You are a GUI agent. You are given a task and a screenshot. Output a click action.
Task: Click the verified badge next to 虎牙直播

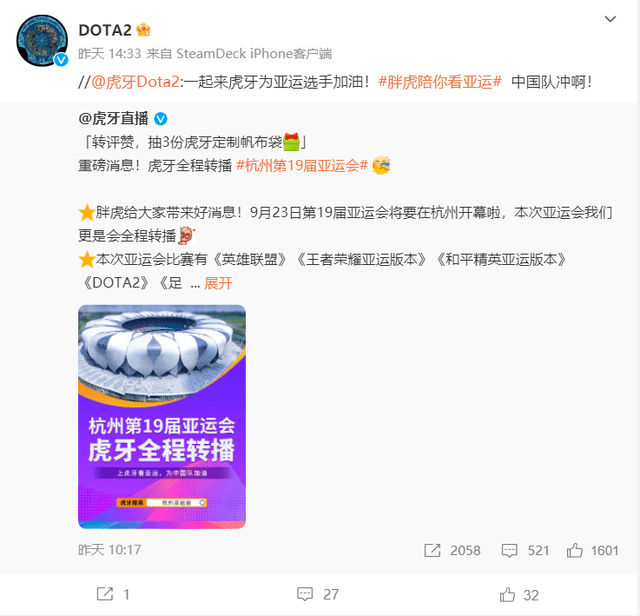[x=160, y=119]
